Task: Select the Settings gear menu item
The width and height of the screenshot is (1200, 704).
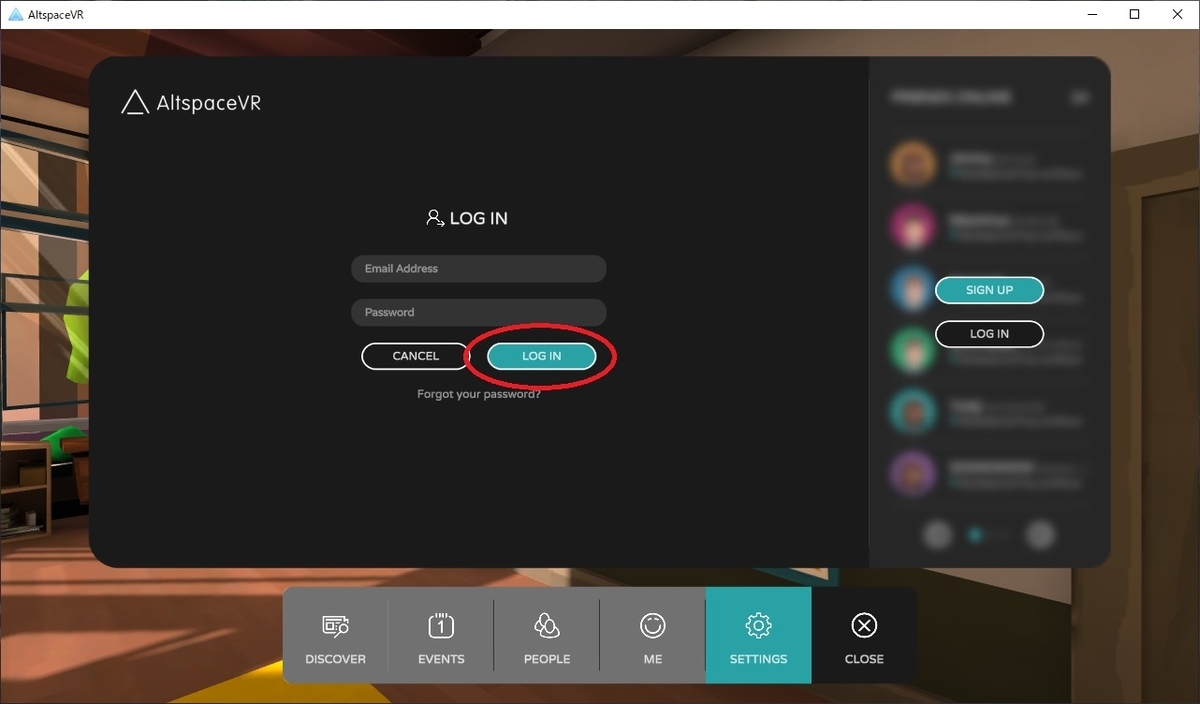Action: click(758, 635)
